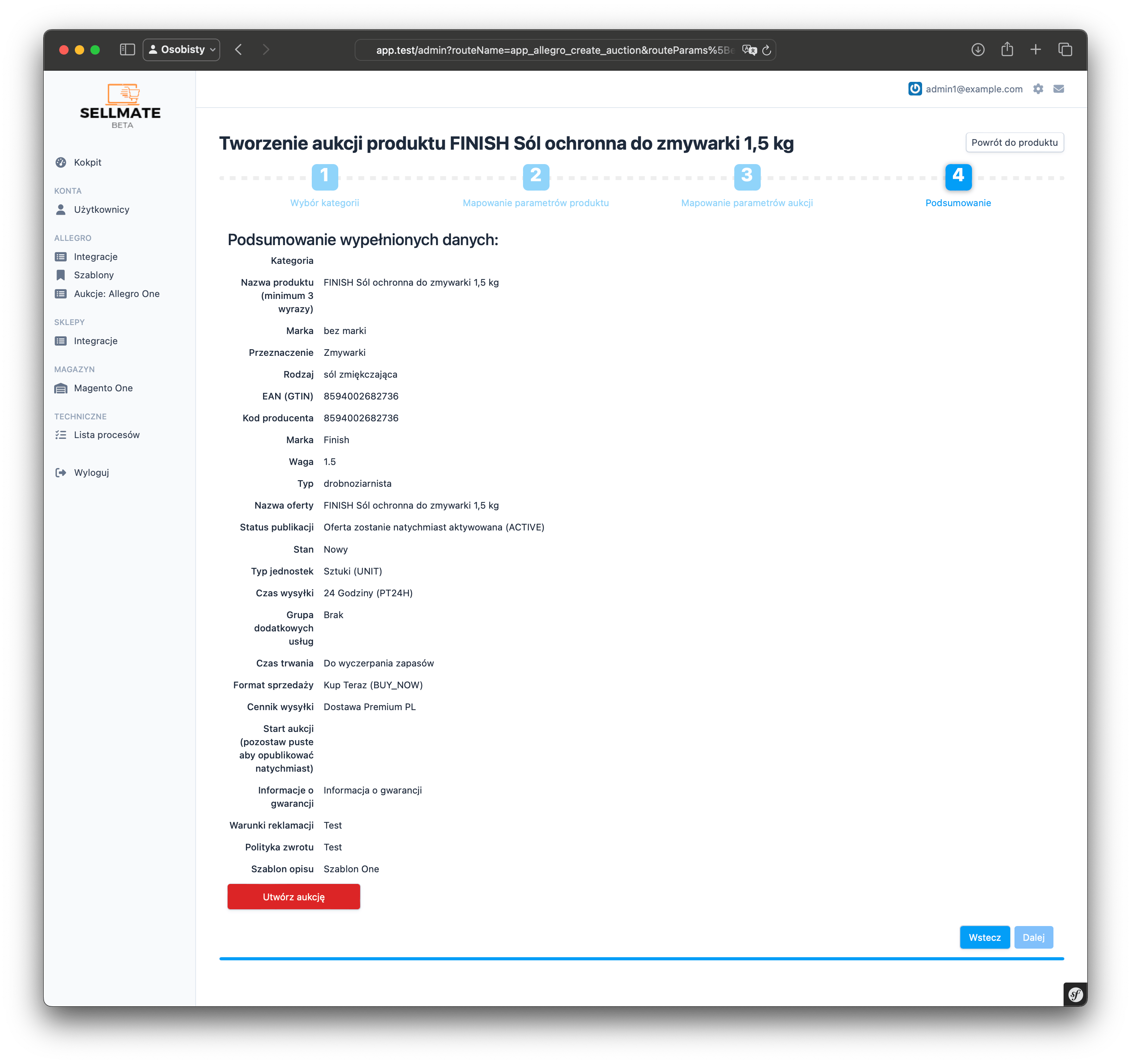
Task: Open Magento One menu item
Action: click(104, 388)
